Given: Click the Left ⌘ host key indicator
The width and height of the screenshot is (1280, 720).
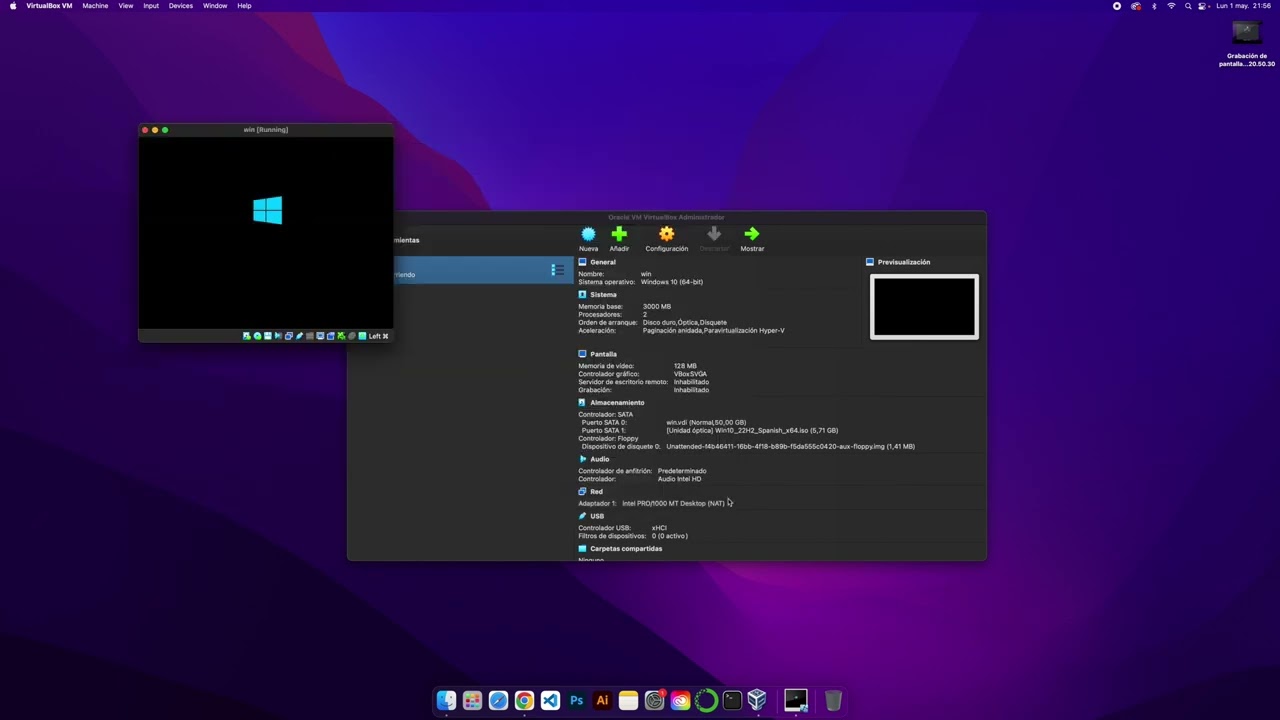Looking at the screenshot, I should (379, 336).
